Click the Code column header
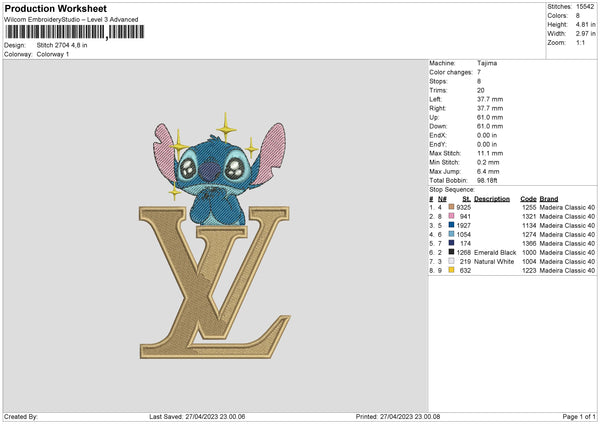This screenshot has height=424, width=600. pyautogui.click(x=528, y=199)
